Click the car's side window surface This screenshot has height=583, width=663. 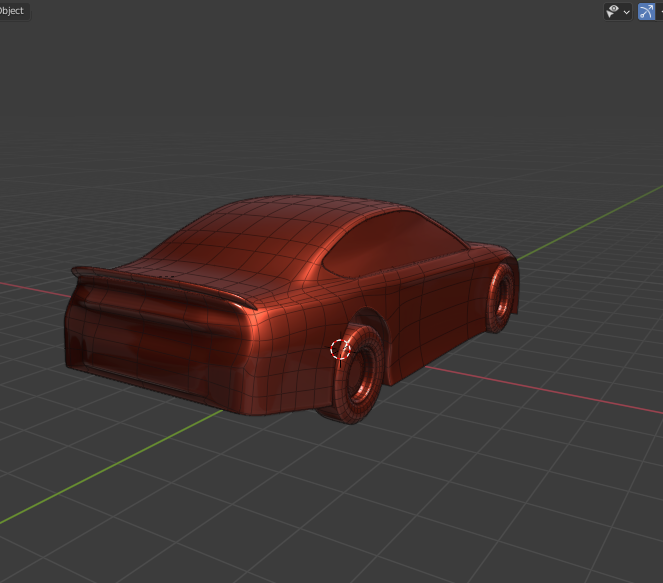(x=393, y=243)
